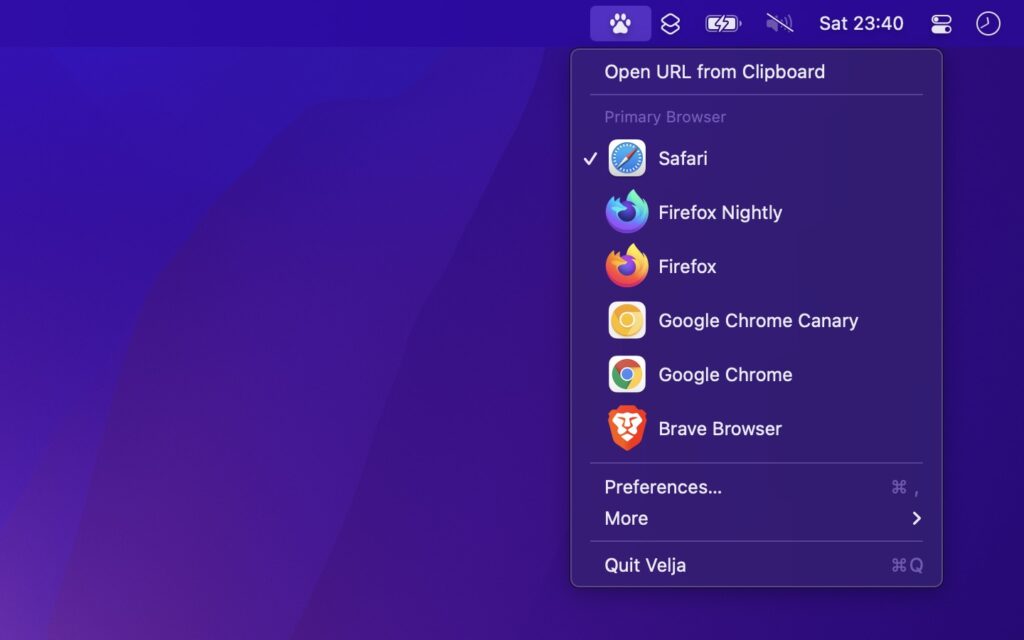
Task: Make Brave Browser the primary browser
Action: [756, 429]
